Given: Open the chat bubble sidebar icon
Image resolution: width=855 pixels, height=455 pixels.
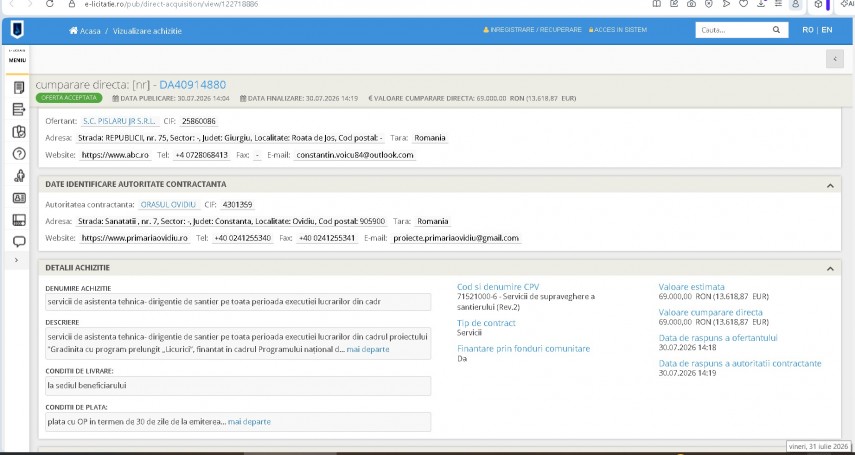Looking at the screenshot, I should coord(19,242).
